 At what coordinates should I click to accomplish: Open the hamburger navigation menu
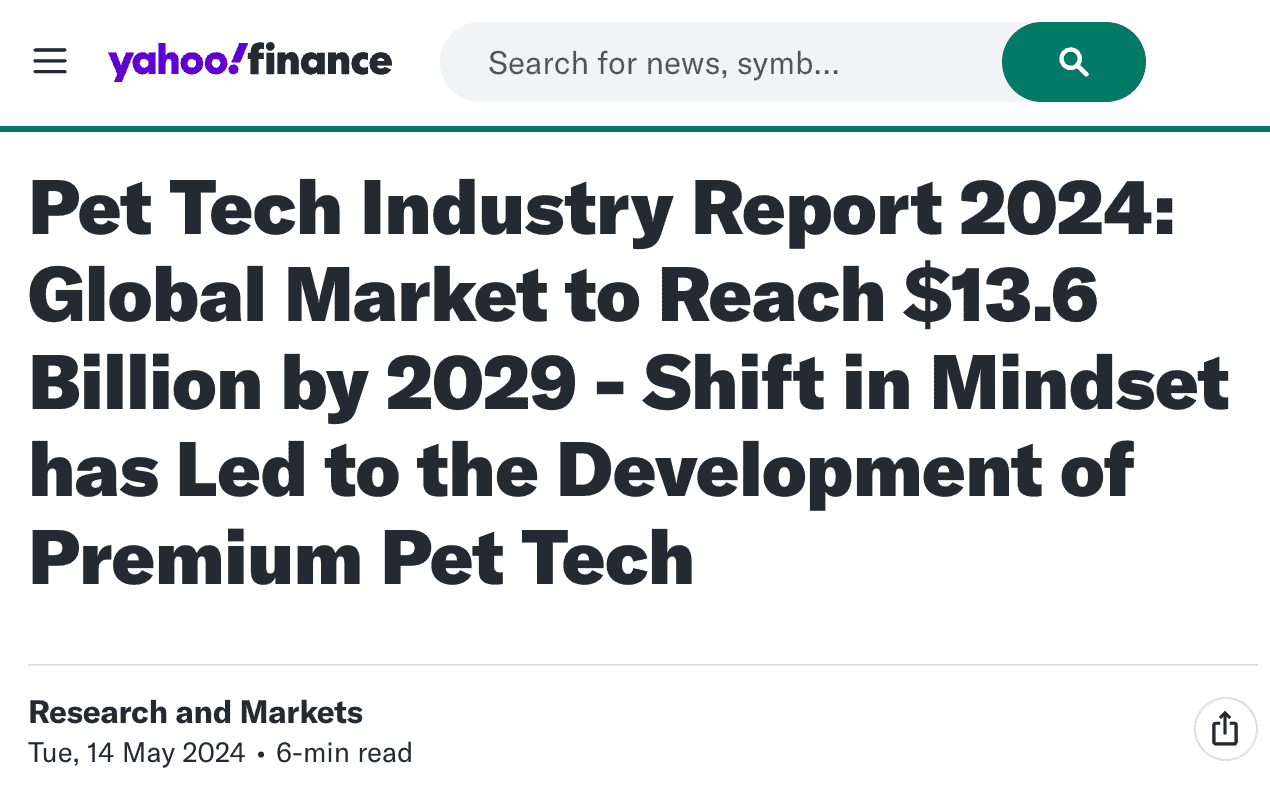50,62
